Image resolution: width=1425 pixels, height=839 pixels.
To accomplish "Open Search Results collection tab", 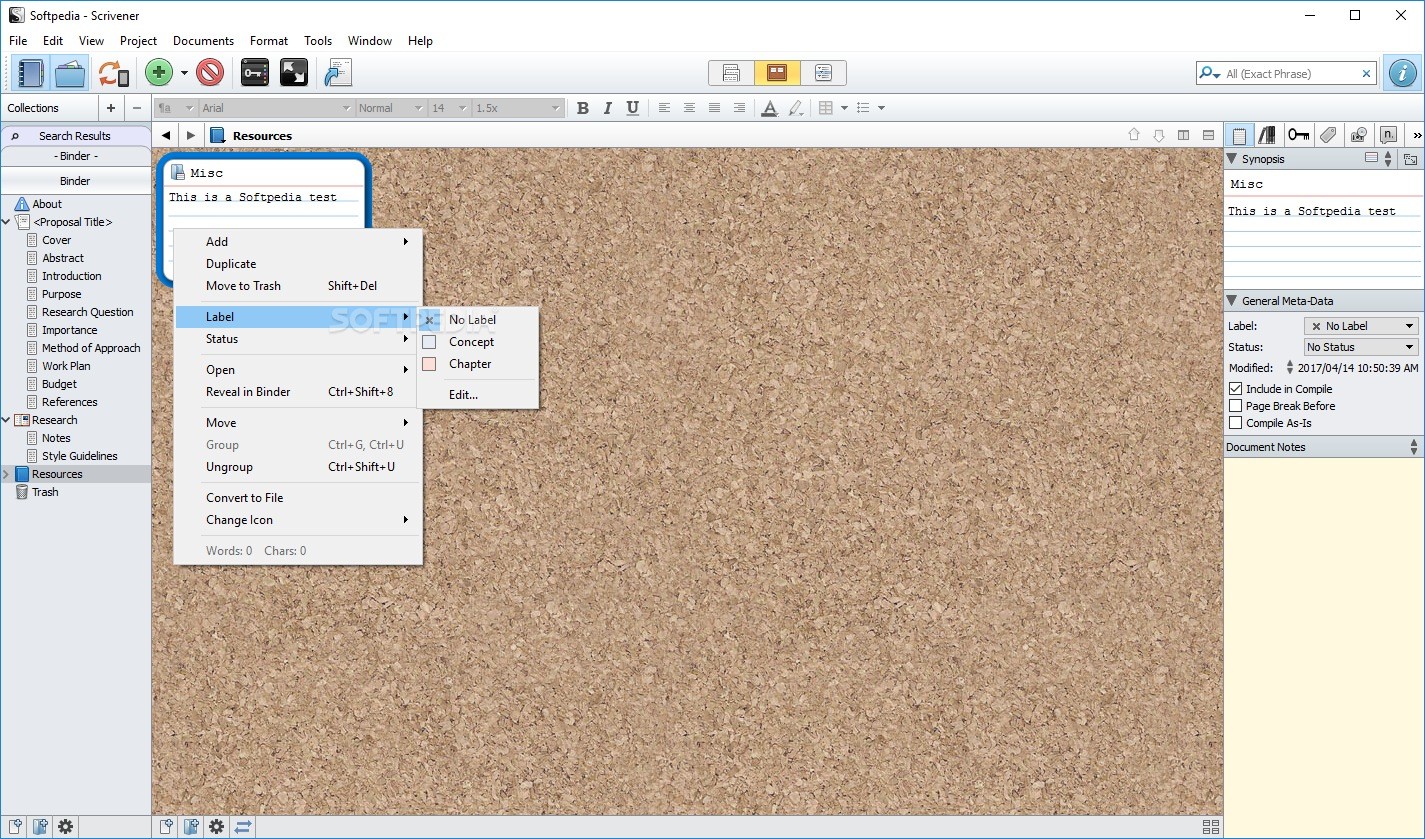I will (x=75, y=136).
